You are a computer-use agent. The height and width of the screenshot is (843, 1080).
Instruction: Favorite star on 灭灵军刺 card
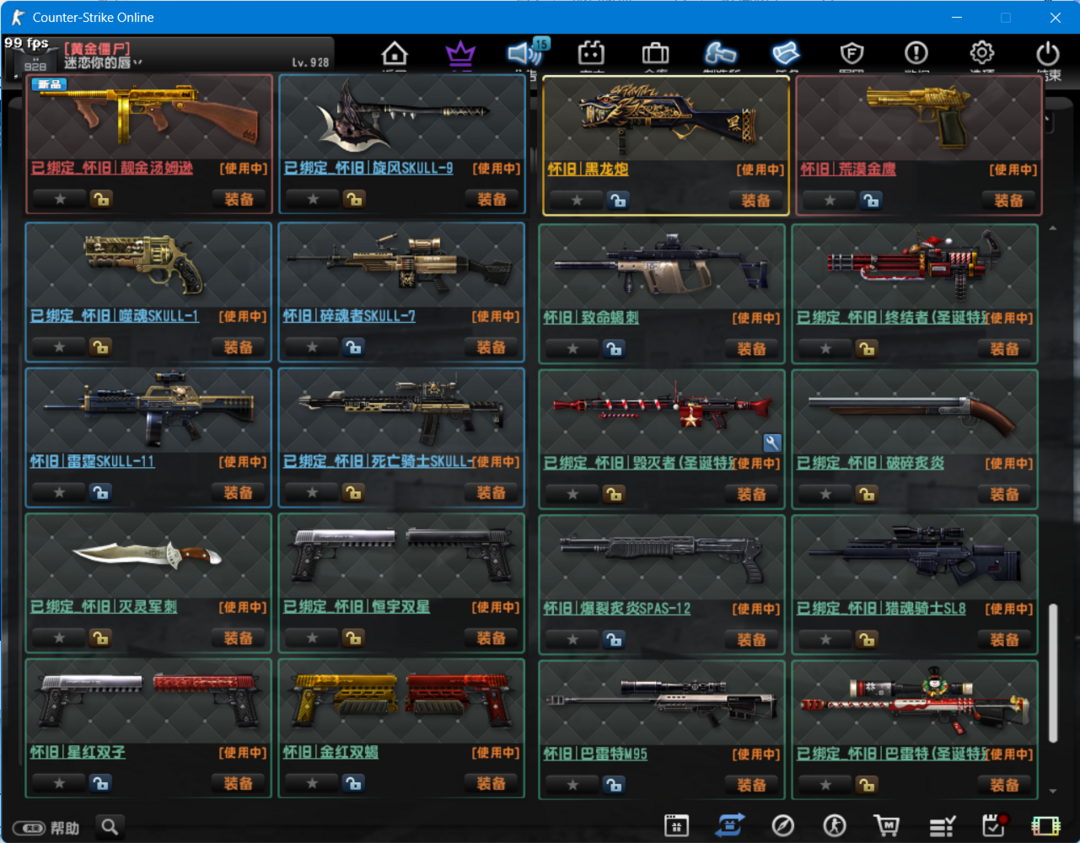(59, 638)
